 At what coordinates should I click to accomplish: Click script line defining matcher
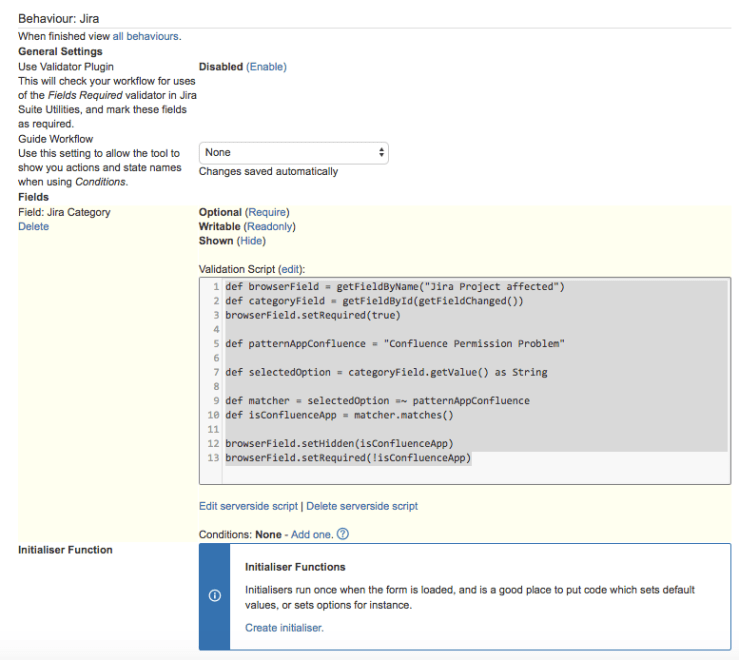tap(377, 401)
